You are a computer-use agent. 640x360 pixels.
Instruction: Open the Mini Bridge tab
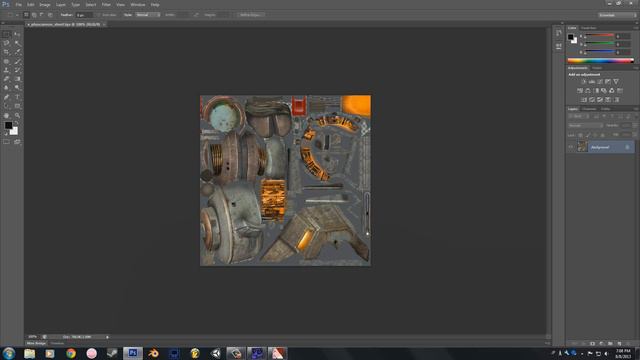[x=36, y=343]
